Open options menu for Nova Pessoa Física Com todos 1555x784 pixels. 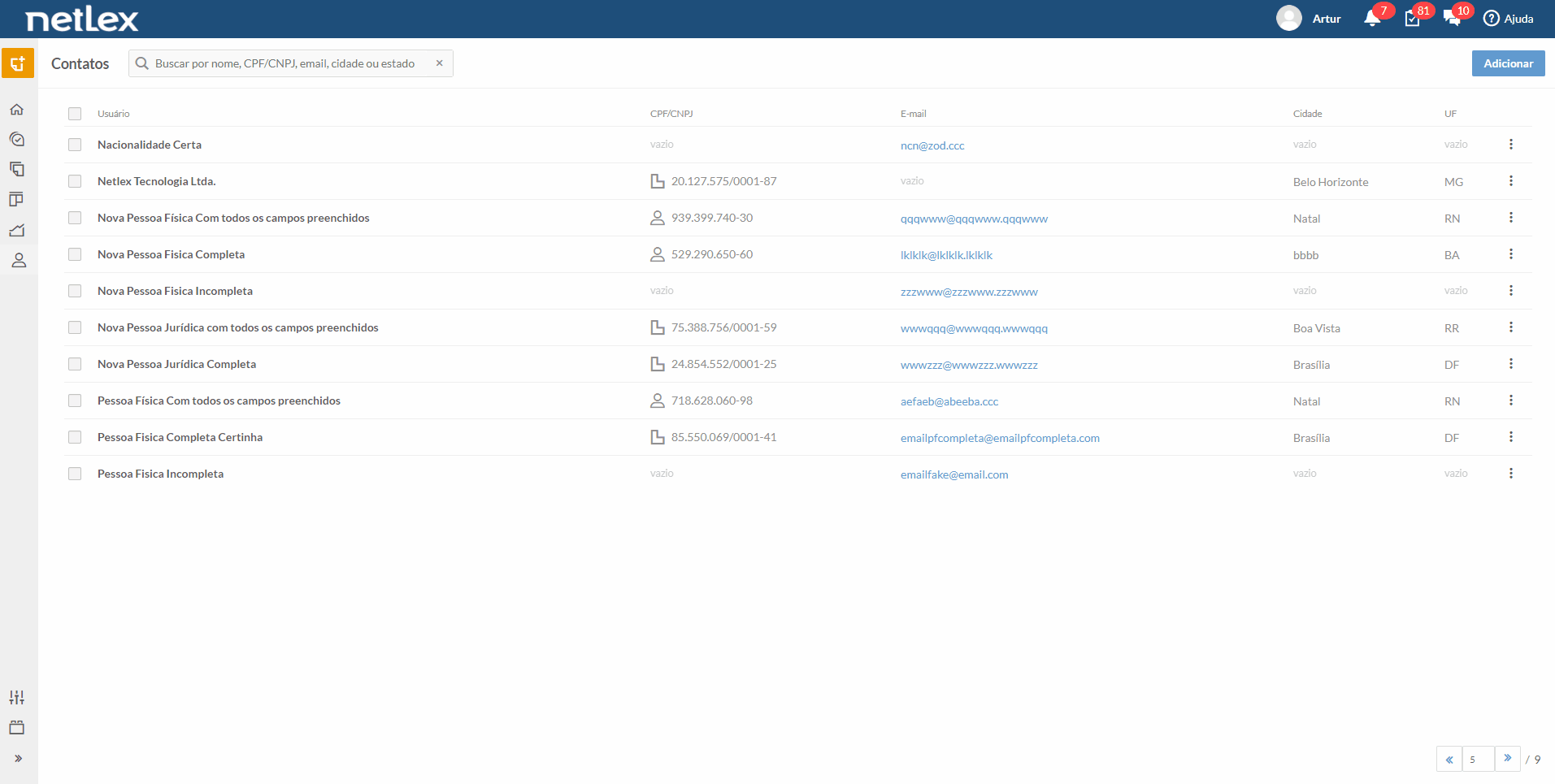click(x=1511, y=218)
